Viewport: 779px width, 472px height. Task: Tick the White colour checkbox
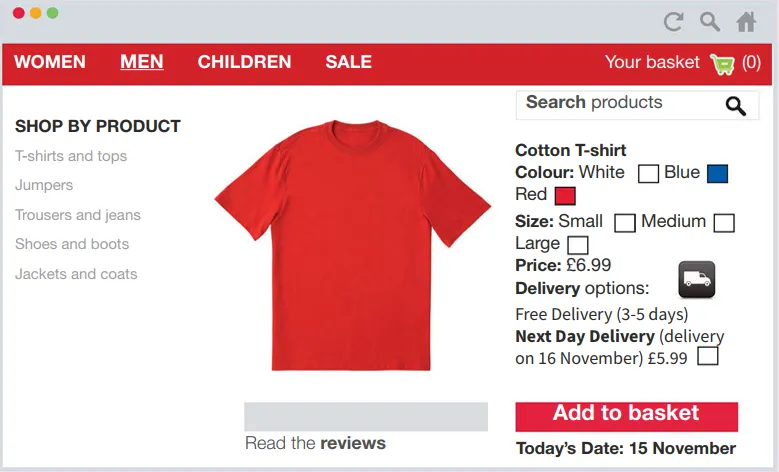click(648, 174)
